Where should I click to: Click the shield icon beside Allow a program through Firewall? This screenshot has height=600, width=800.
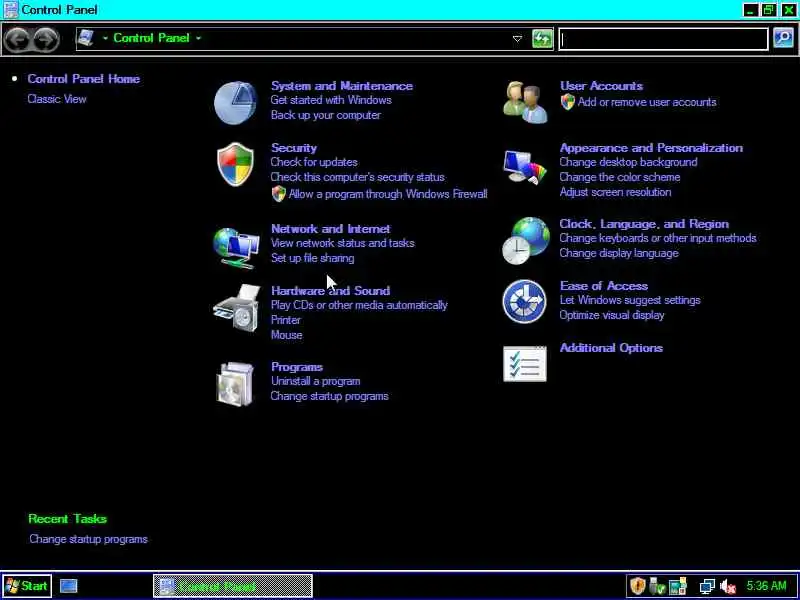click(279, 193)
